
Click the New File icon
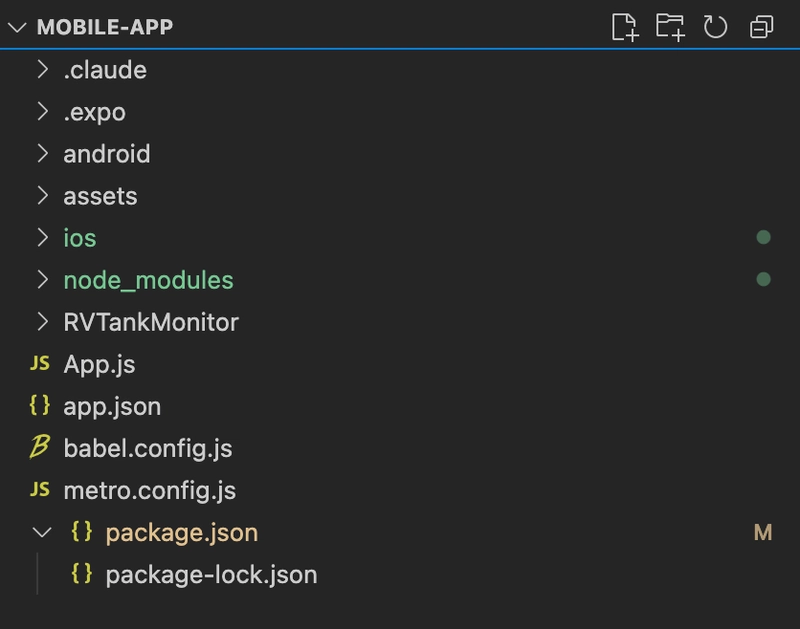625,27
